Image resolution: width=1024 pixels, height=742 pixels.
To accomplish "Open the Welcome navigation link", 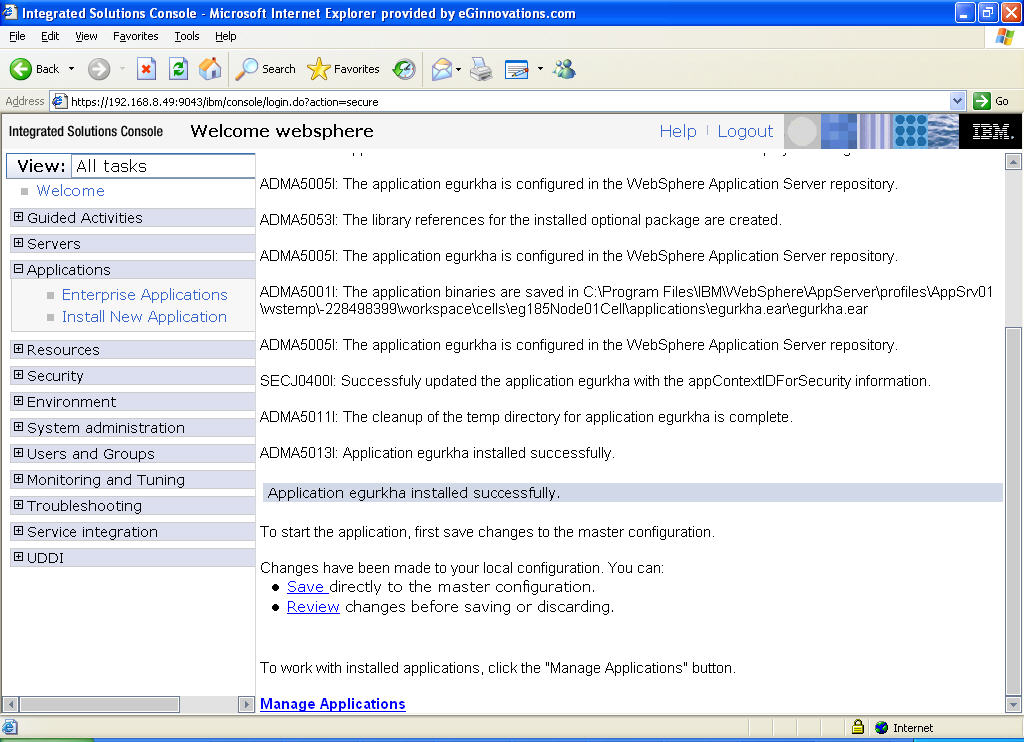I will (x=71, y=191).
